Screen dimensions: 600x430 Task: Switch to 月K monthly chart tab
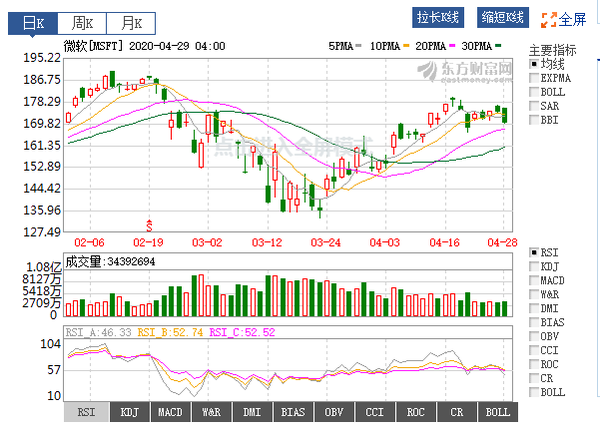click(131, 23)
